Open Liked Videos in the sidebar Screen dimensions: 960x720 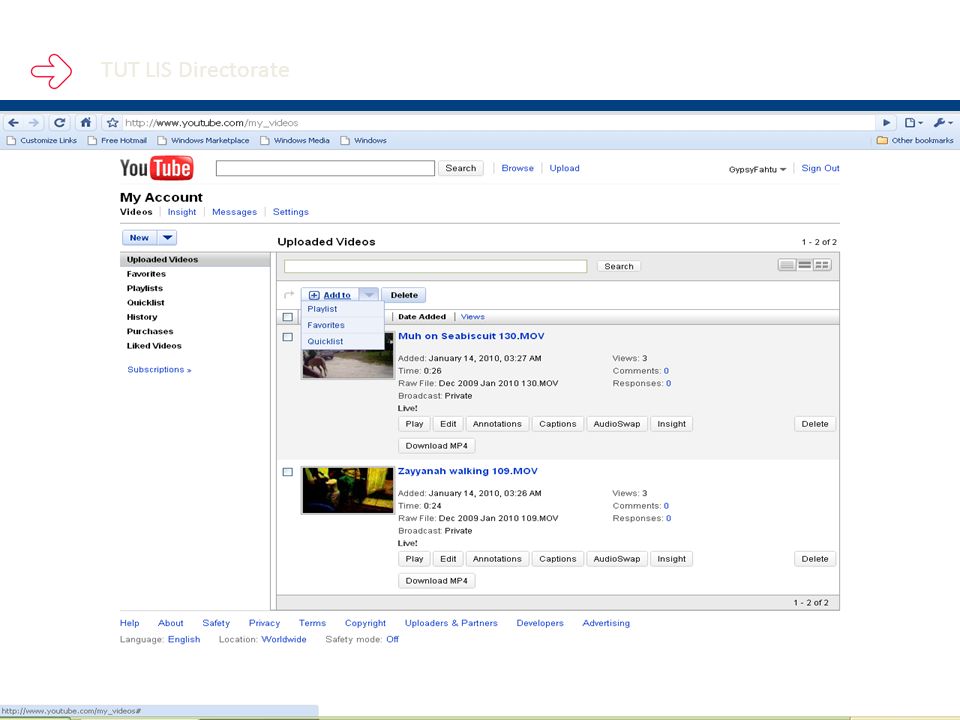(154, 346)
